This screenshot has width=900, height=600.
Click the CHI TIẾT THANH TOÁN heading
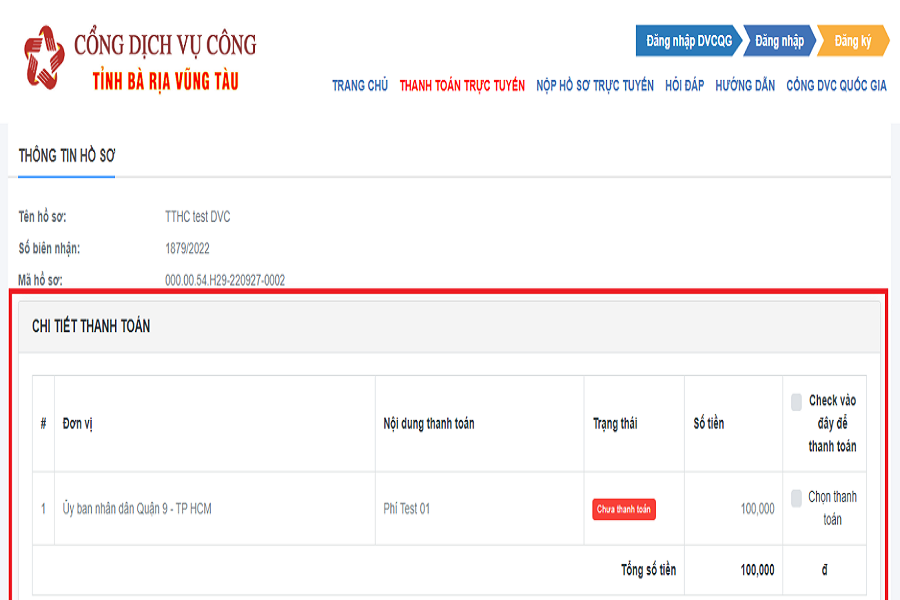(x=91, y=326)
